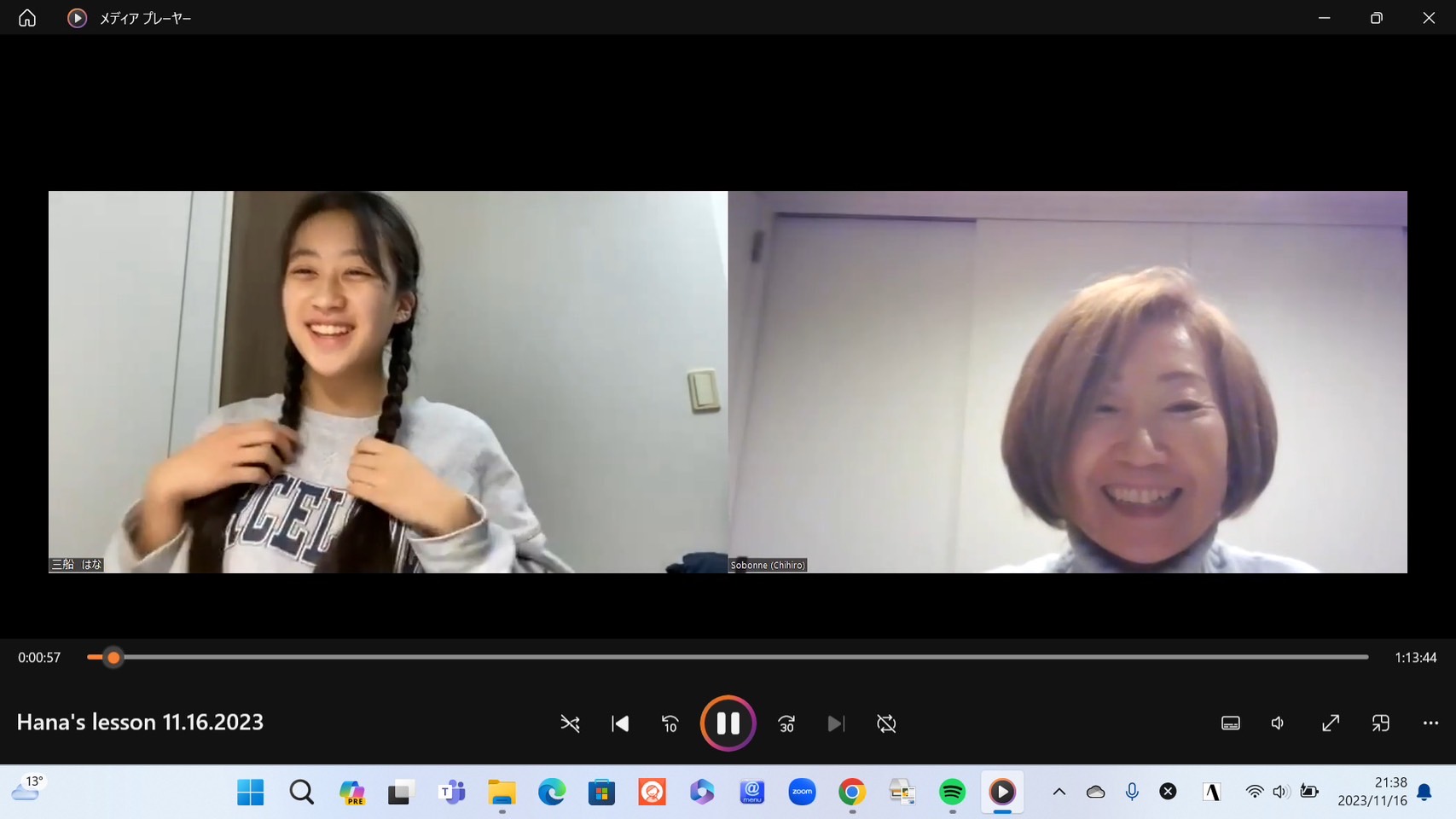Launch Zoom from the taskbar
This screenshot has height=819, width=1456.
(x=802, y=793)
